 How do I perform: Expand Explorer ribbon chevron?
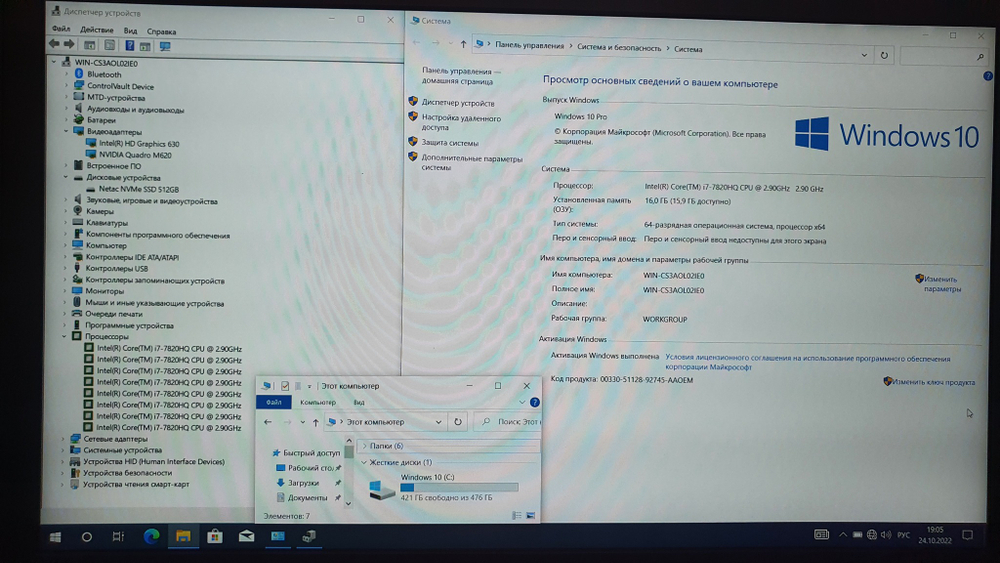click(522, 402)
